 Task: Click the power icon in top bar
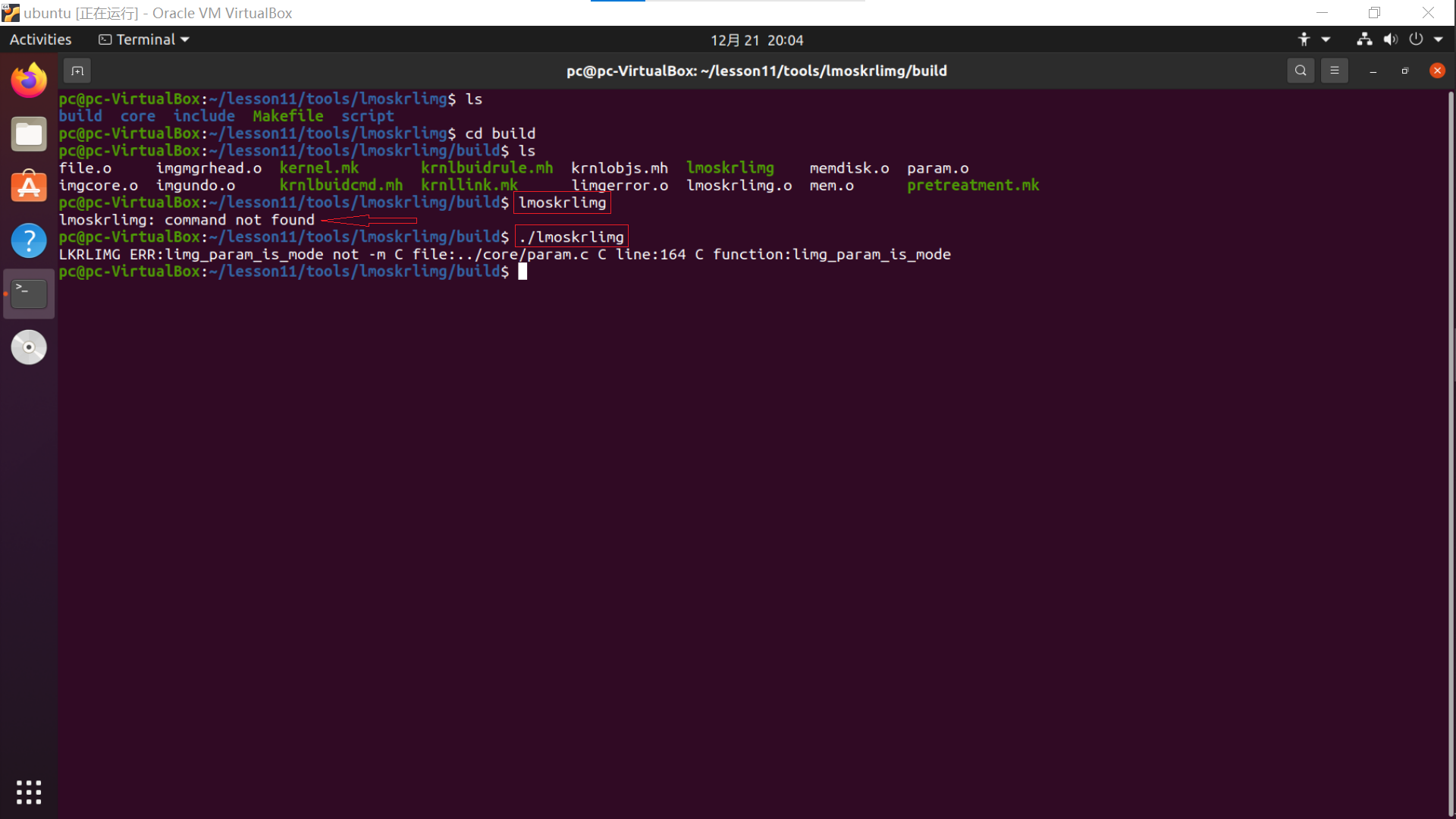[1416, 39]
